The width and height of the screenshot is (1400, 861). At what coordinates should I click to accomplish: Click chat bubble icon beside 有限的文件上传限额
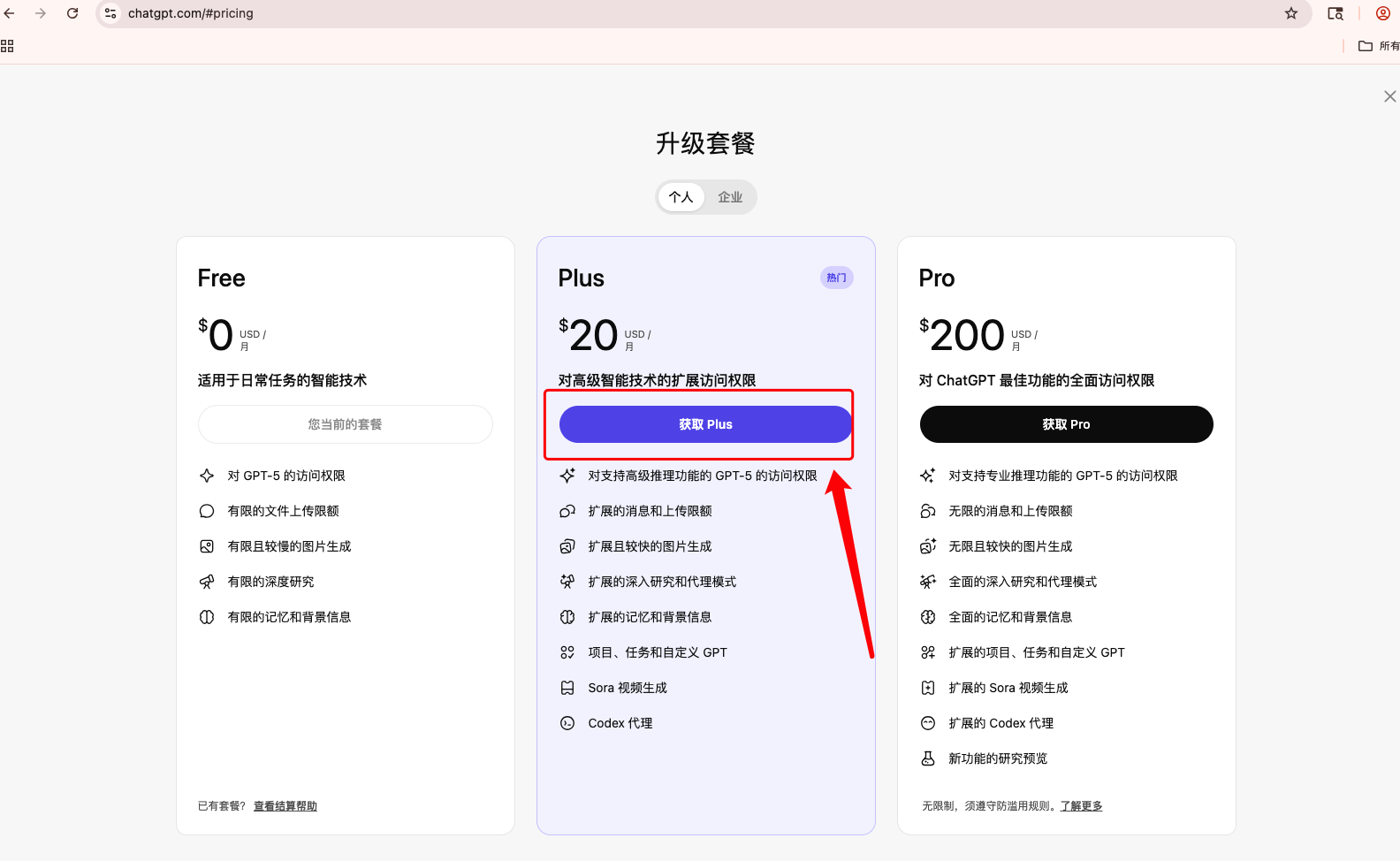(207, 511)
